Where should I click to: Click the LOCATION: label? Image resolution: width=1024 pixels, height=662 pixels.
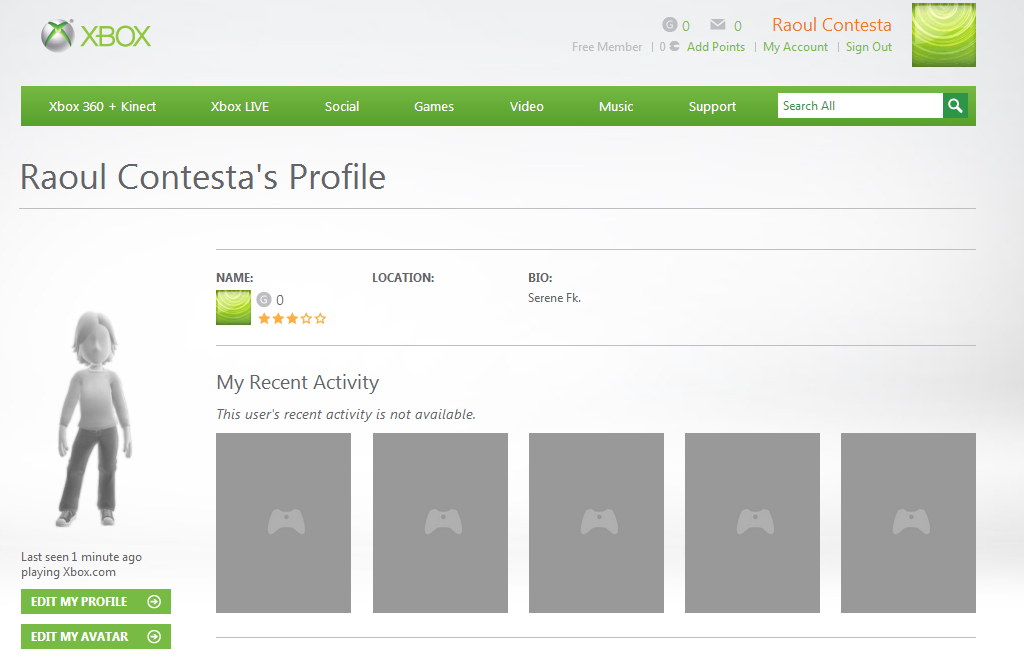point(403,277)
